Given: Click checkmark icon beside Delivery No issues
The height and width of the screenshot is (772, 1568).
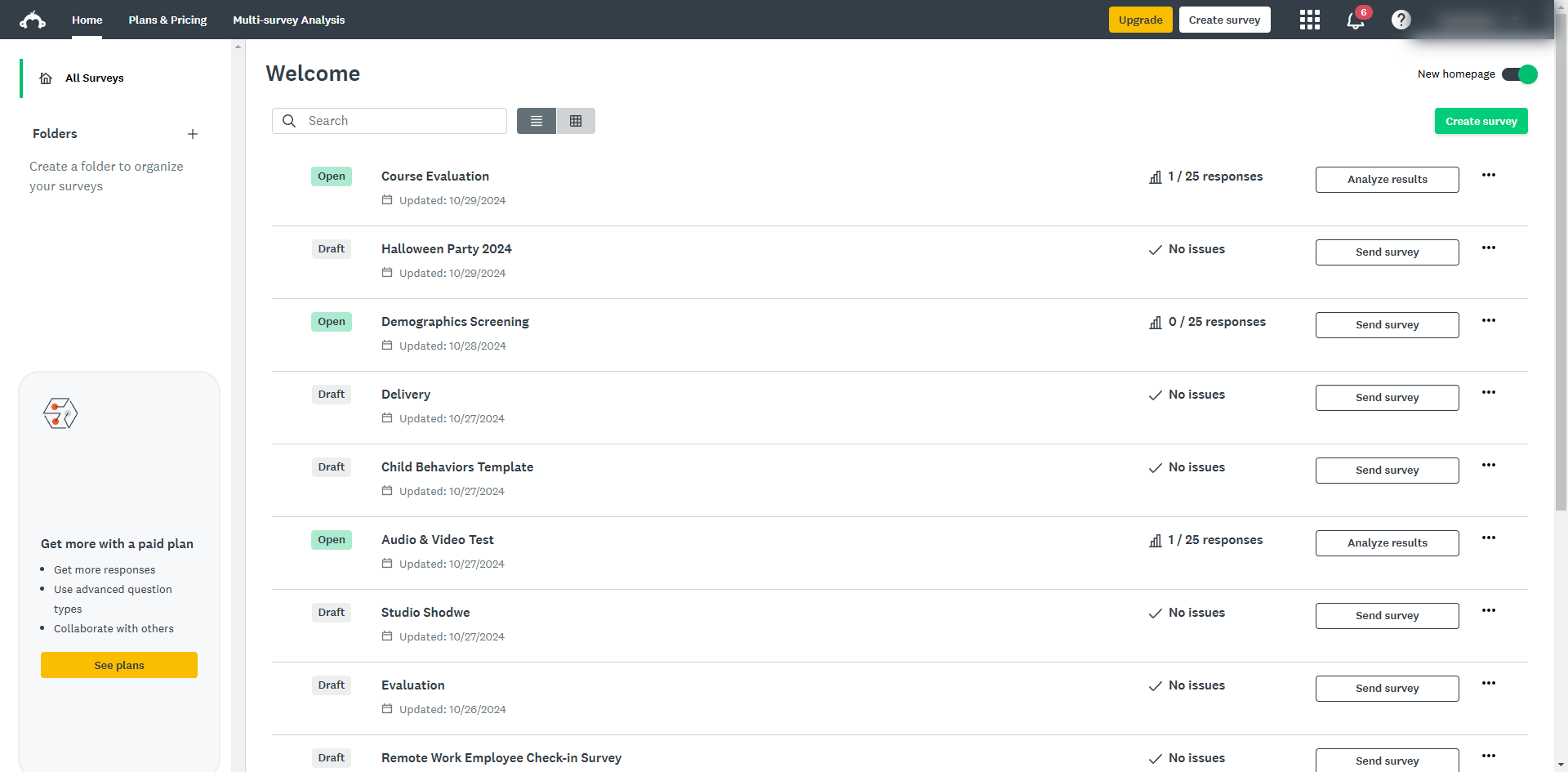Looking at the screenshot, I should (x=1156, y=395).
